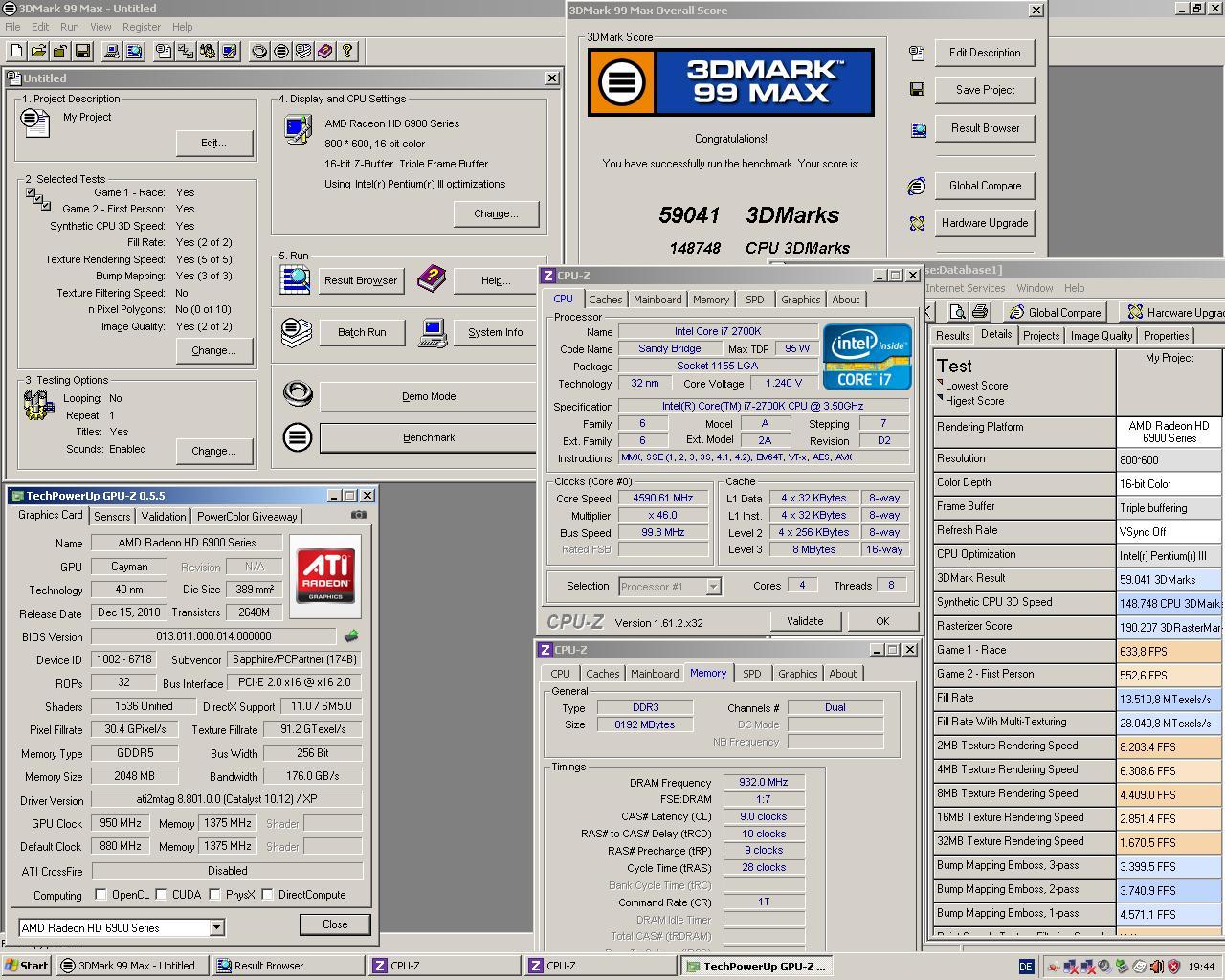Image resolution: width=1225 pixels, height=980 pixels.
Task: Switch to Mainboard tab in upper CPU-Z window
Action: coord(657,300)
